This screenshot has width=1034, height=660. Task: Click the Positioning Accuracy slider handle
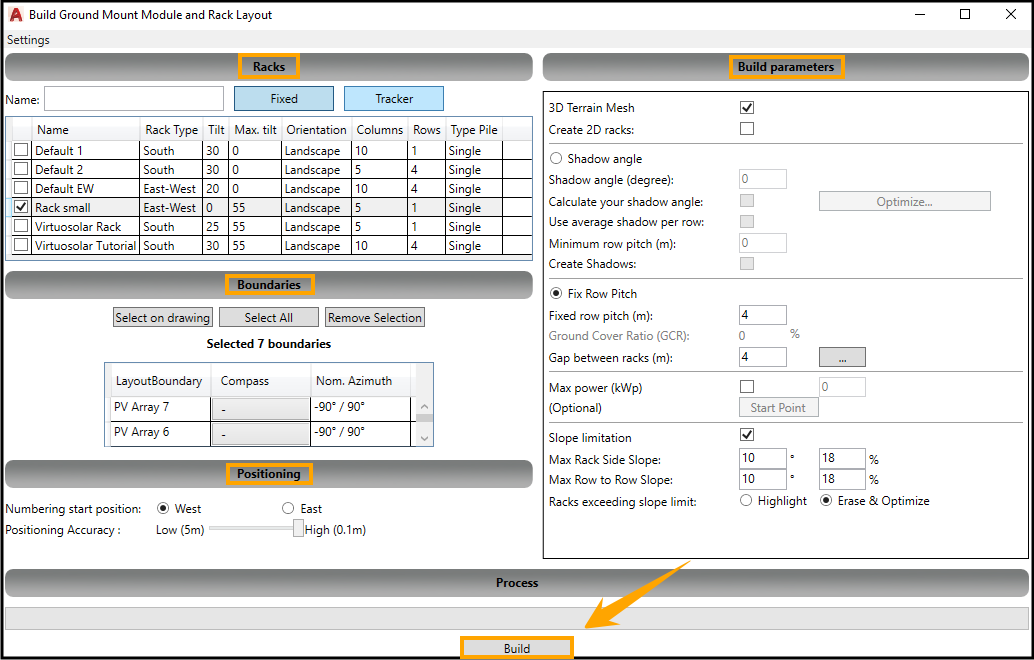(298, 528)
